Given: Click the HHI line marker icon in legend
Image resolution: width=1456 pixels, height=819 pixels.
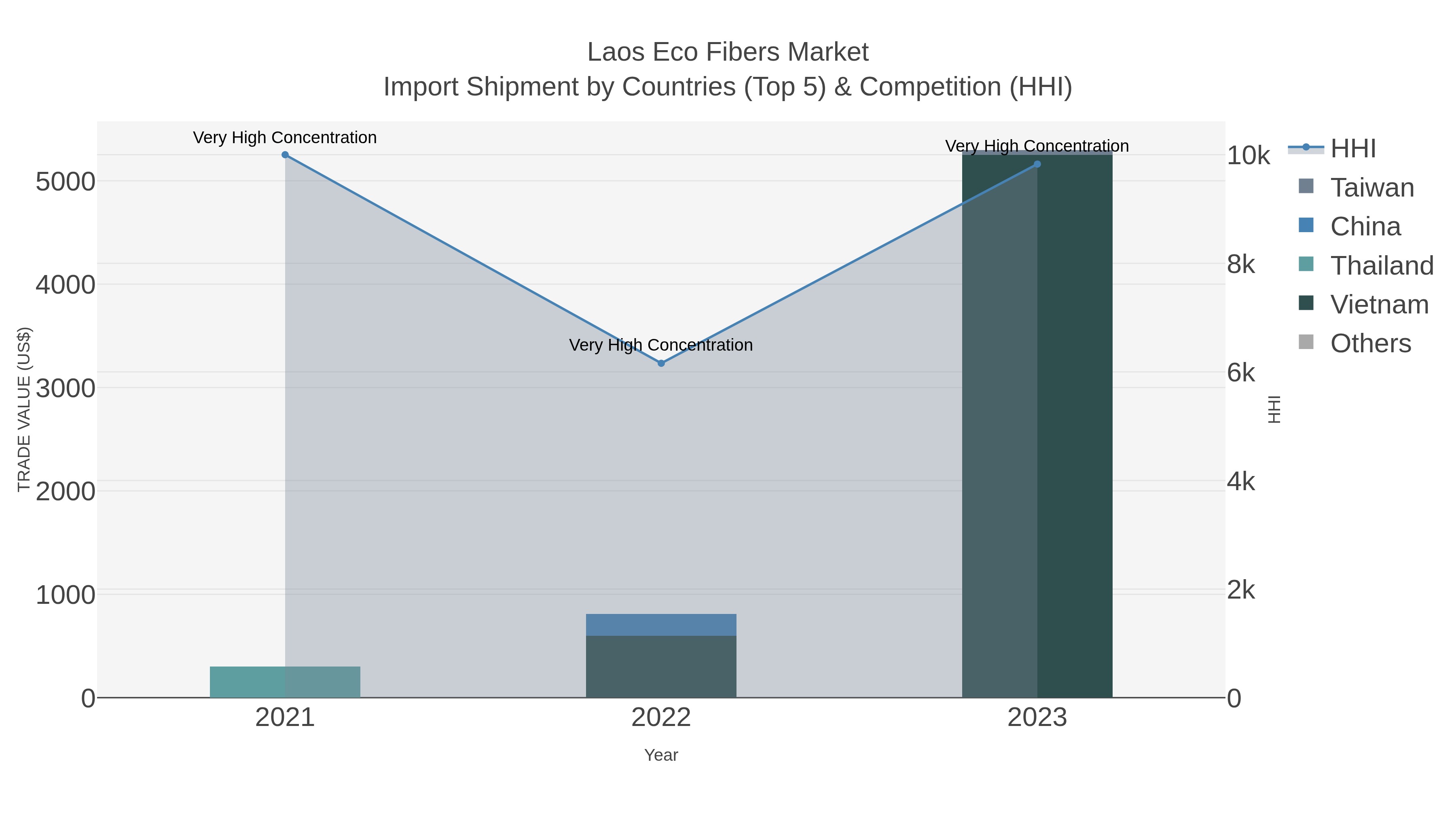Looking at the screenshot, I should (1306, 148).
